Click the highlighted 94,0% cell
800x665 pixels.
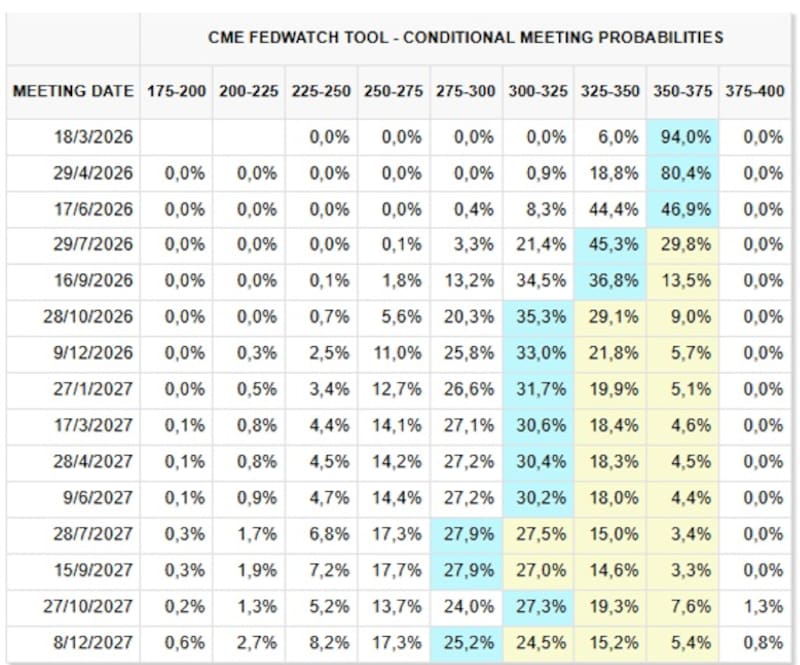[684, 137]
